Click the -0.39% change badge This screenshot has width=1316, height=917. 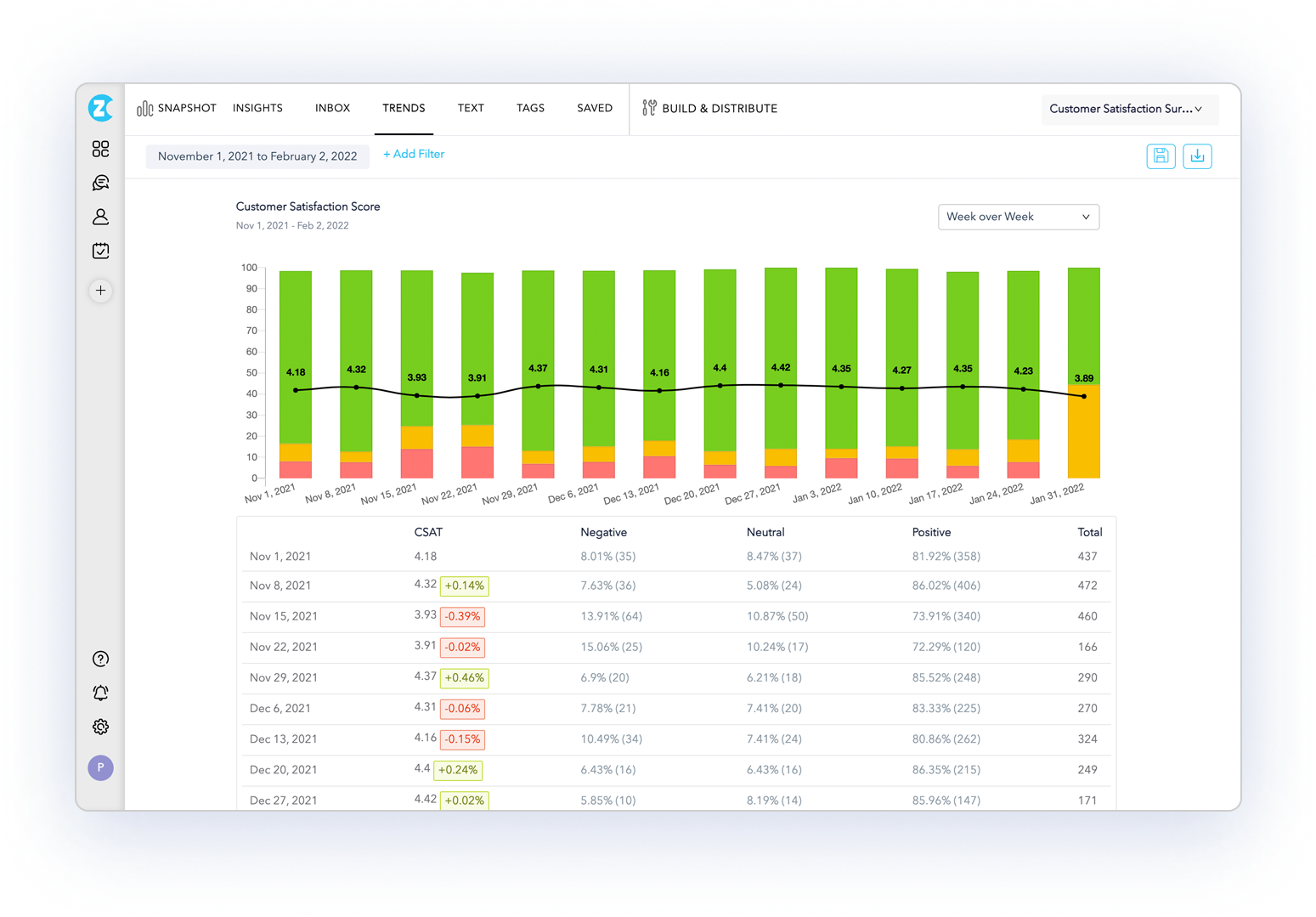(462, 616)
